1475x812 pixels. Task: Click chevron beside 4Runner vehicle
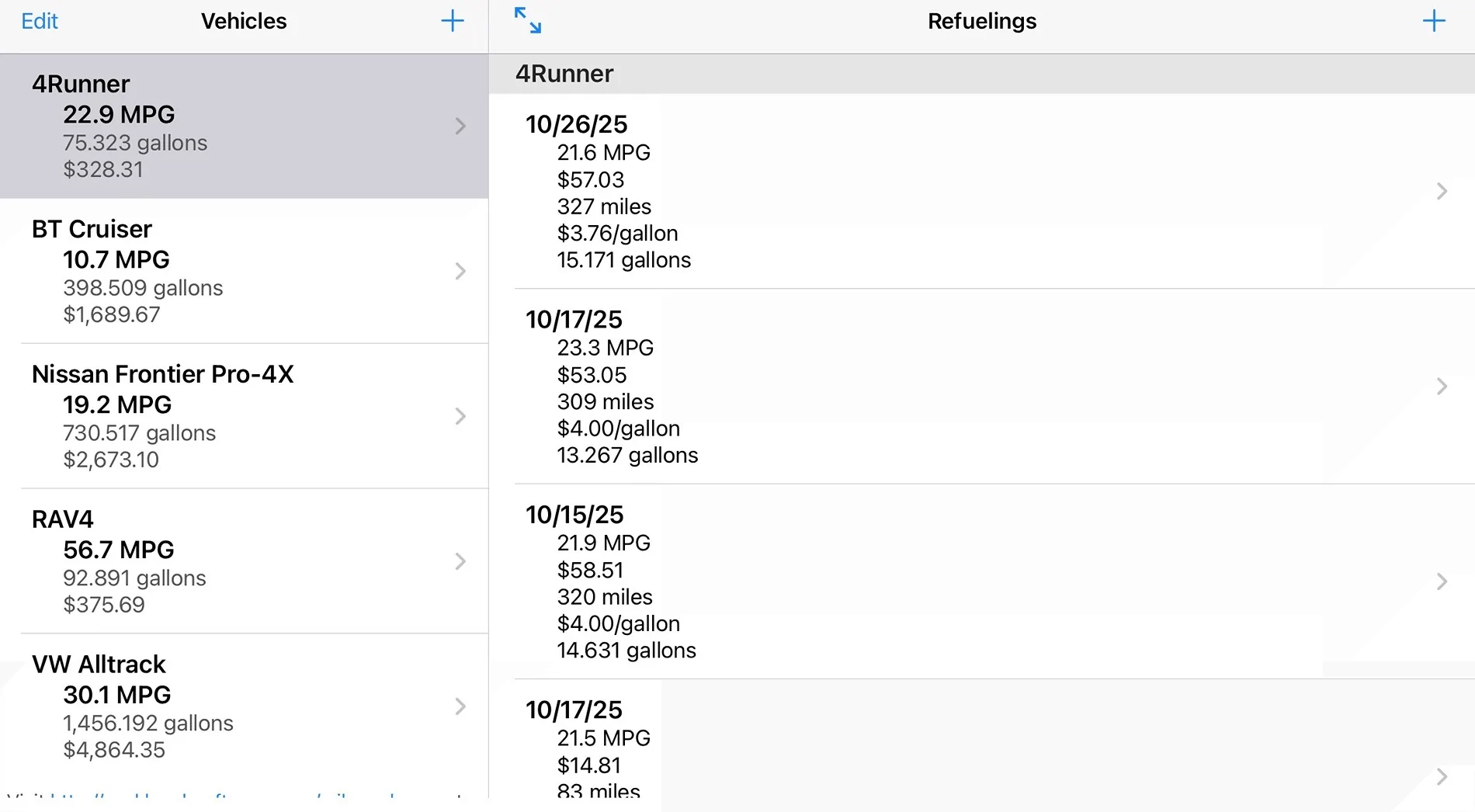(x=460, y=126)
